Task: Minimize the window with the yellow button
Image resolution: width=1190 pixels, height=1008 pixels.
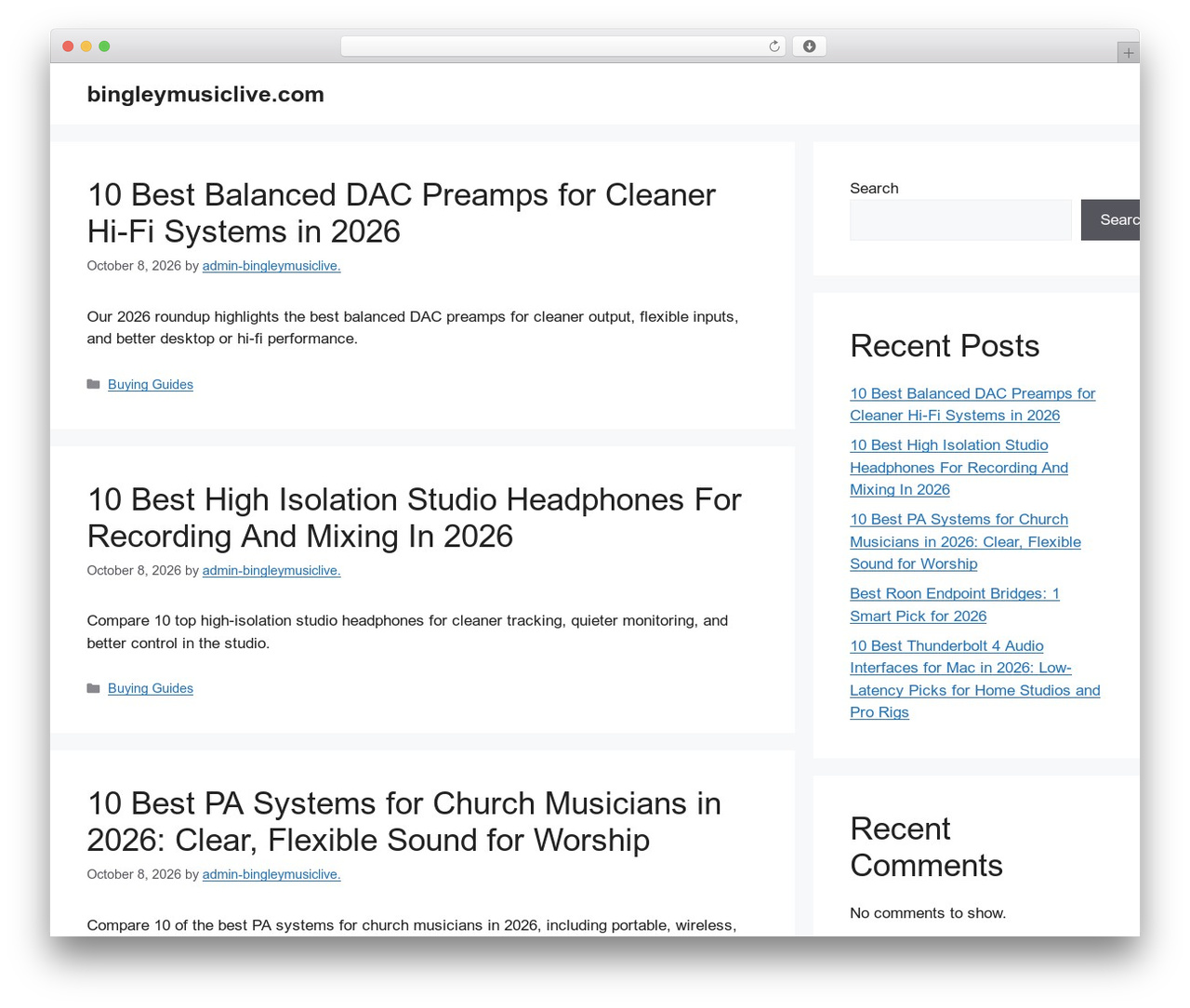Action: tap(86, 46)
